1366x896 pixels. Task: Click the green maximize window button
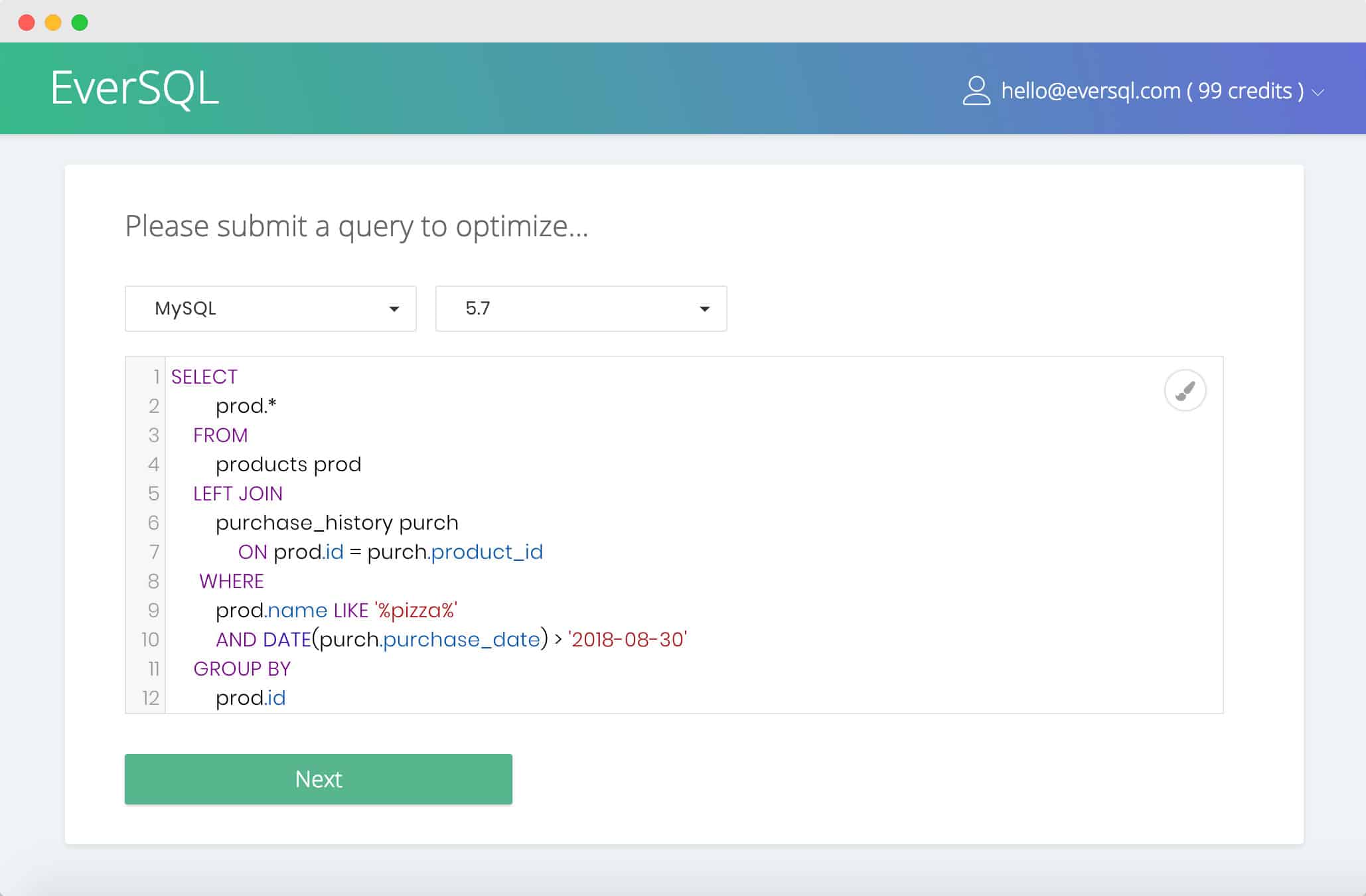pyautogui.click(x=80, y=23)
